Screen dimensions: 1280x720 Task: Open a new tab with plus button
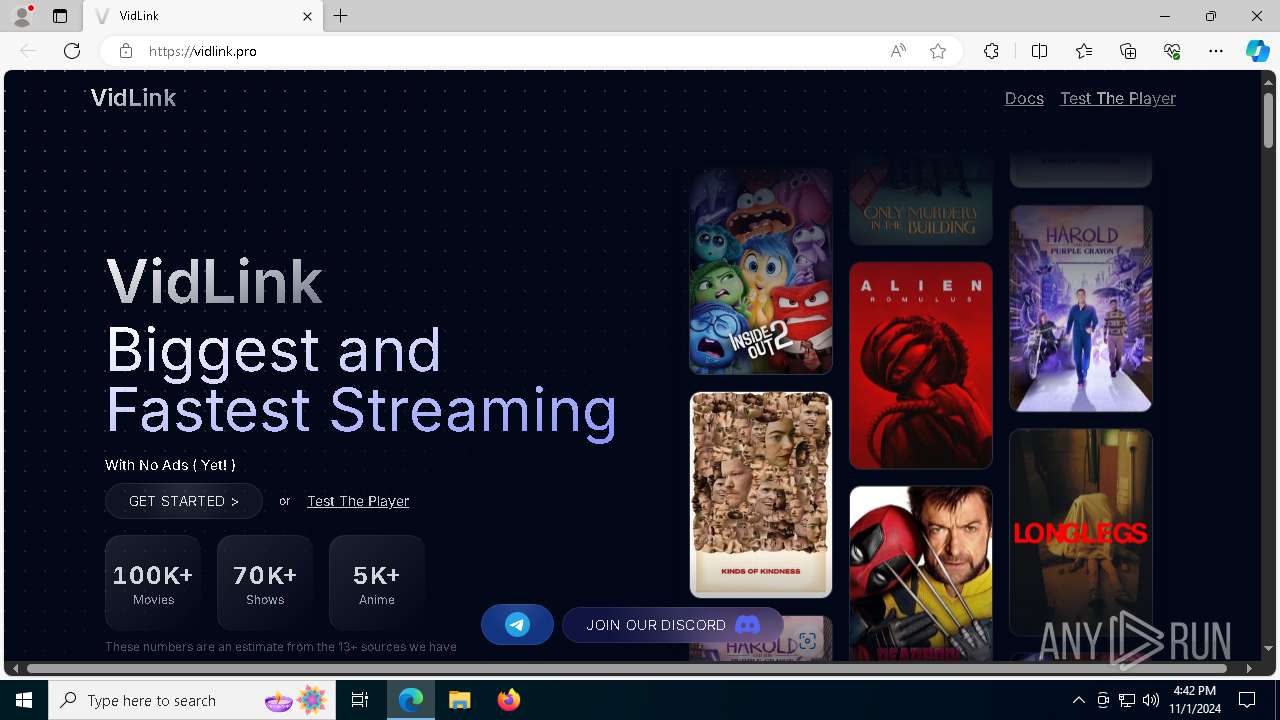(x=341, y=16)
